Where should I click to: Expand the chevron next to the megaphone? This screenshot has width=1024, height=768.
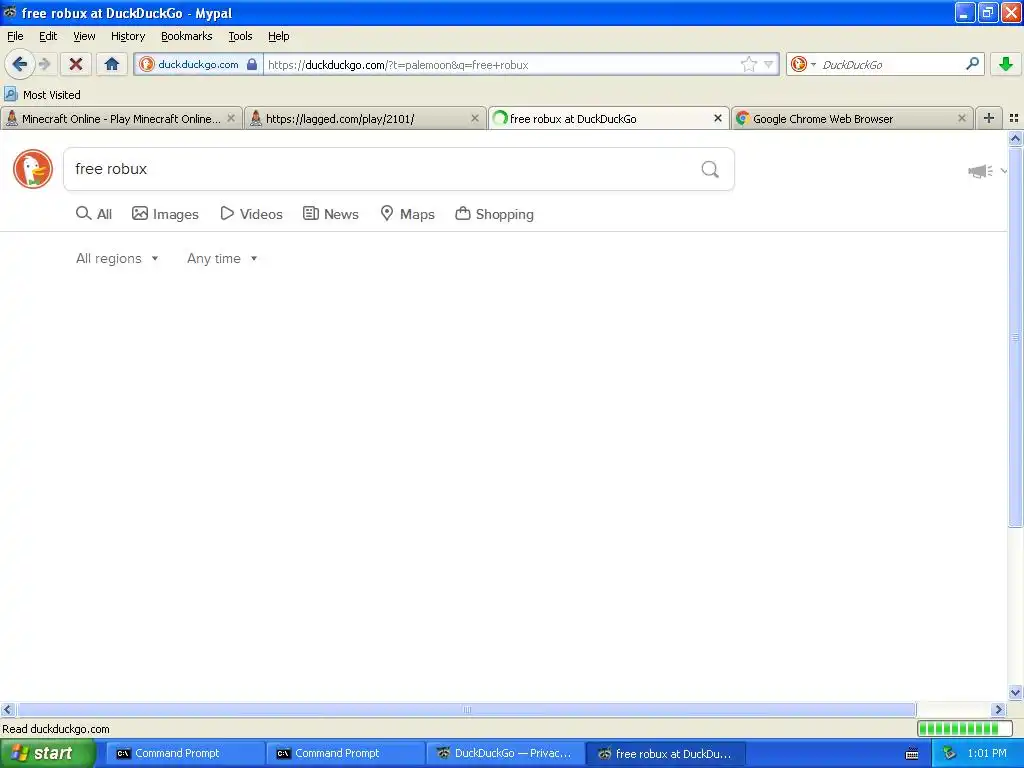pyautogui.click(x=1004, y=171)
